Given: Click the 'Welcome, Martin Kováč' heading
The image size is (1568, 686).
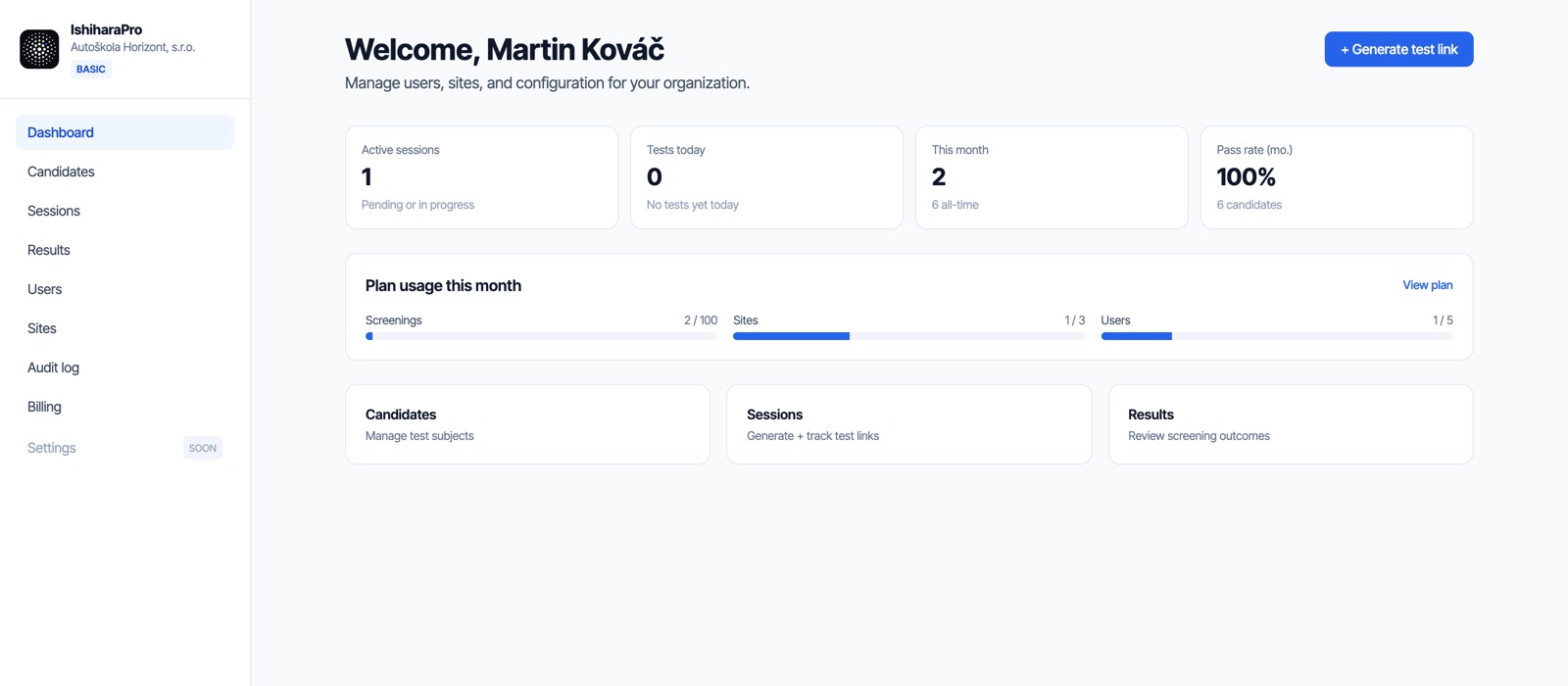Looking at the screenshot, I should coord(505,49).
